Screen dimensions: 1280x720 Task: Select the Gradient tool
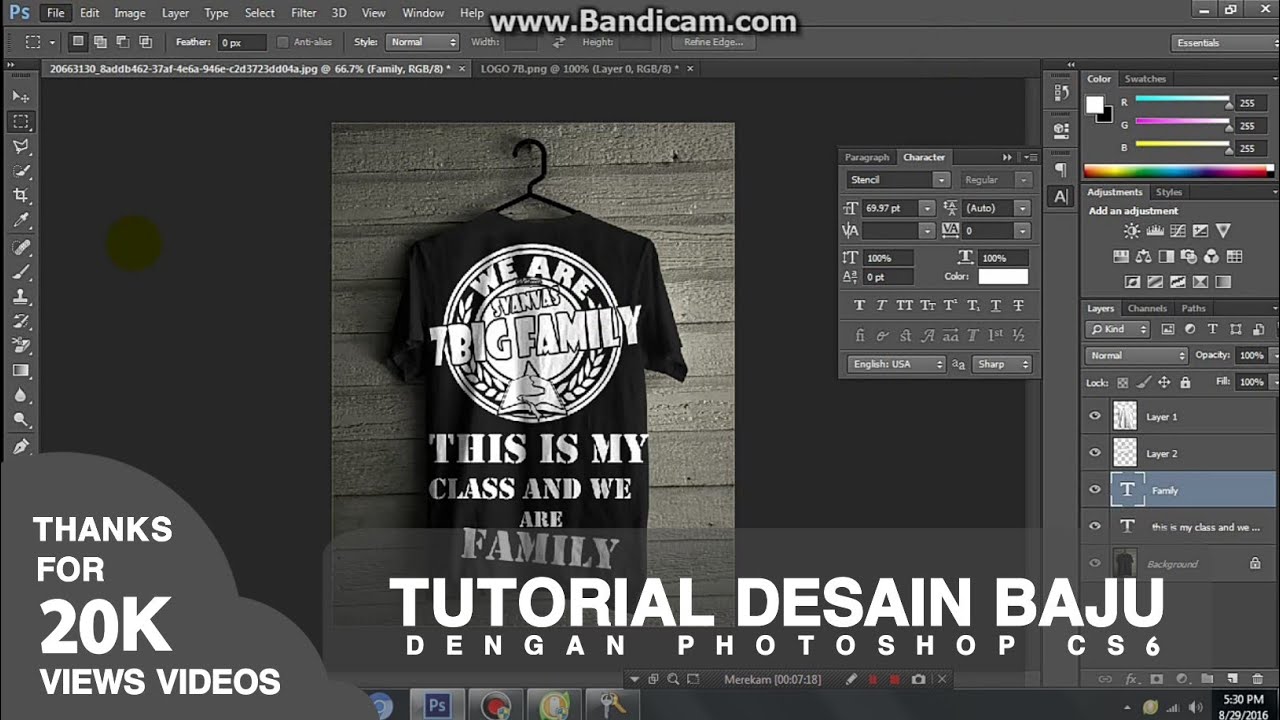click(x=21, y=371)
